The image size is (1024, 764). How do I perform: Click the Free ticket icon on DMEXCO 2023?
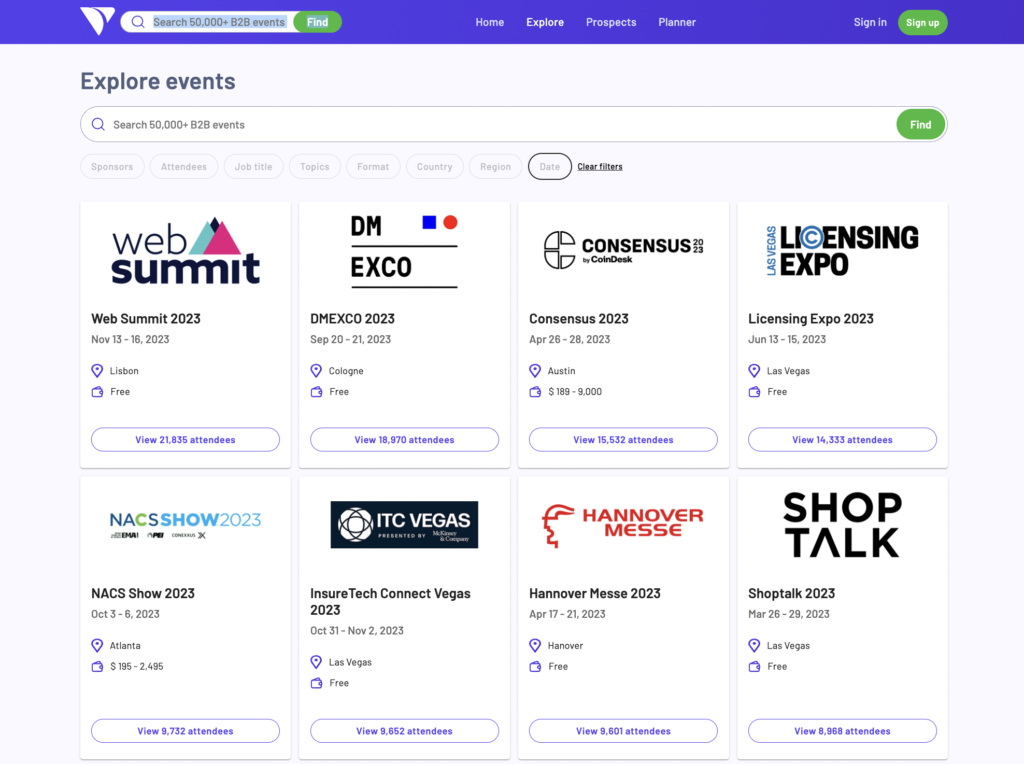(314, 391)
